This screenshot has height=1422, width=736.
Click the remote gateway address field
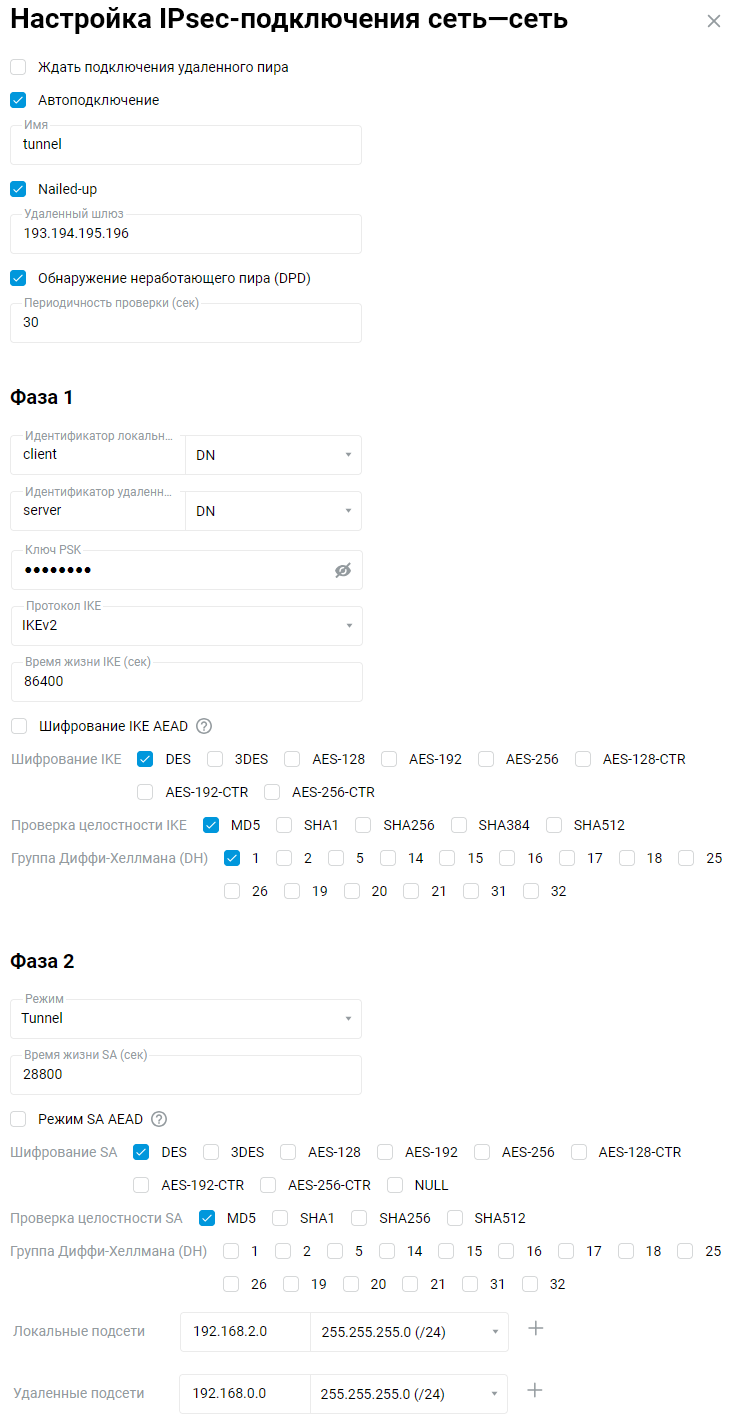point(186,234)
